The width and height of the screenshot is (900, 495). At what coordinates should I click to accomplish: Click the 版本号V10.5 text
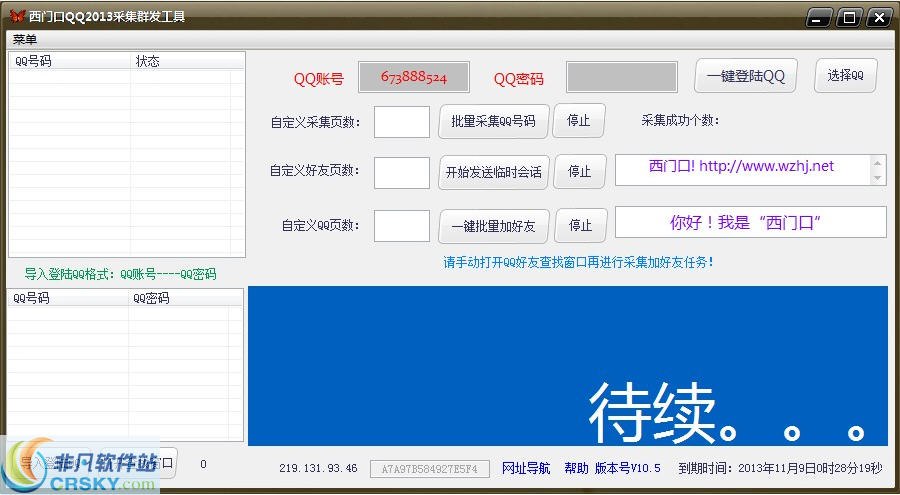pyautogui.click(x=627, y=468)
